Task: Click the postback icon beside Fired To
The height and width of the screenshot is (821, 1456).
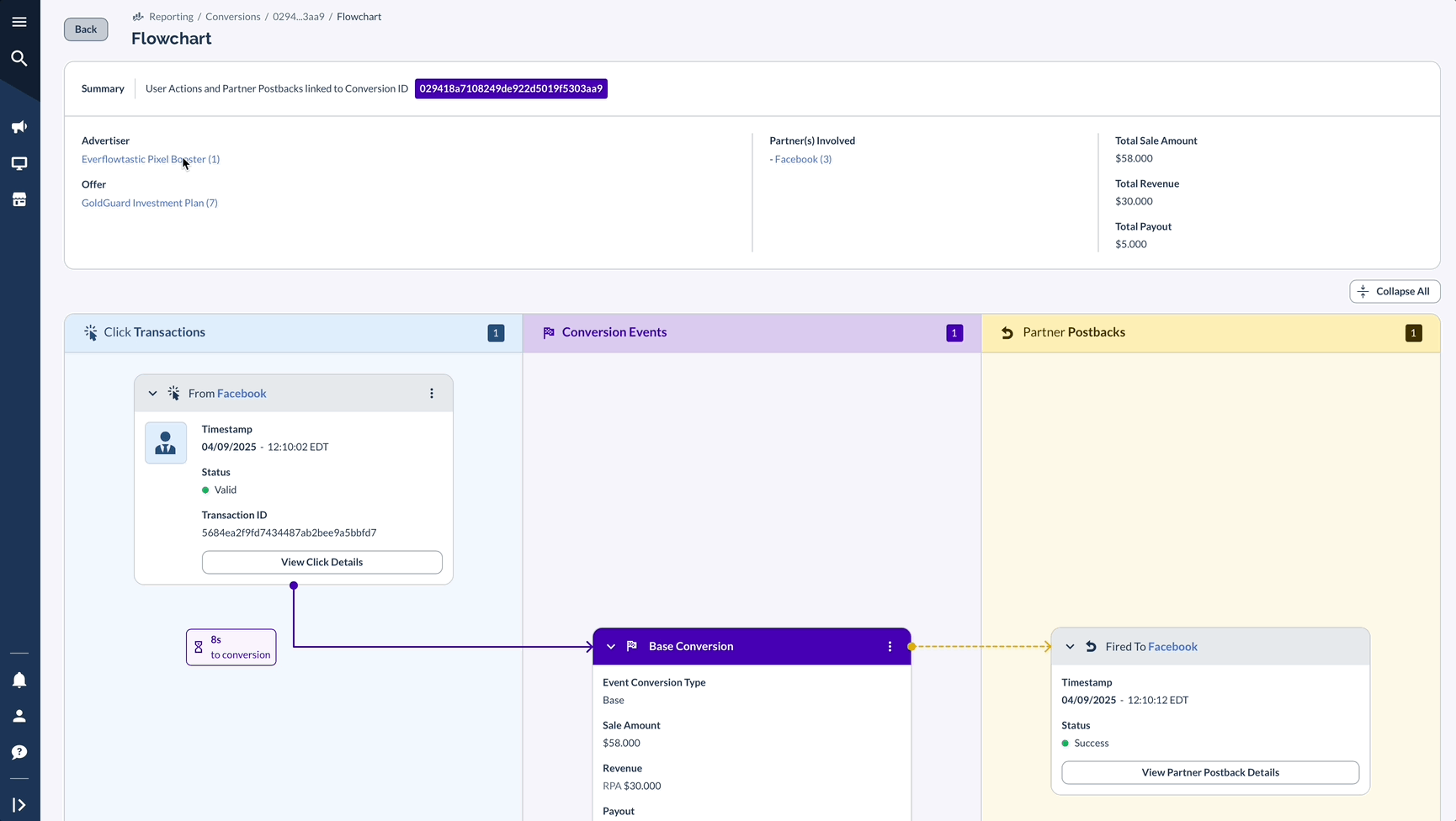Action: [1091, 647]
